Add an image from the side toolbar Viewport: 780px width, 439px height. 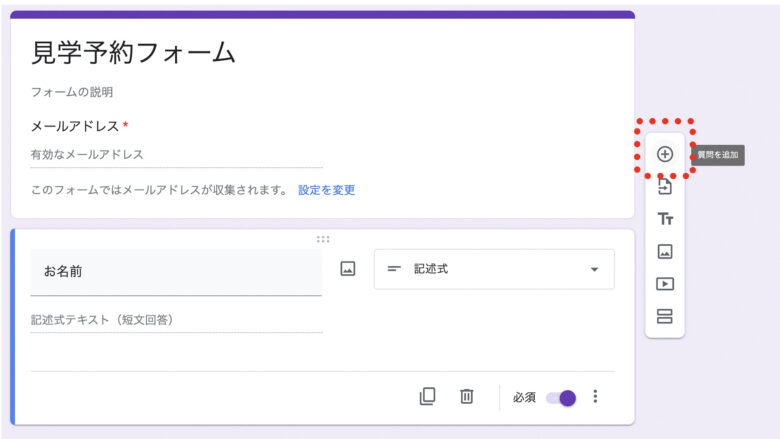point(665,252)
